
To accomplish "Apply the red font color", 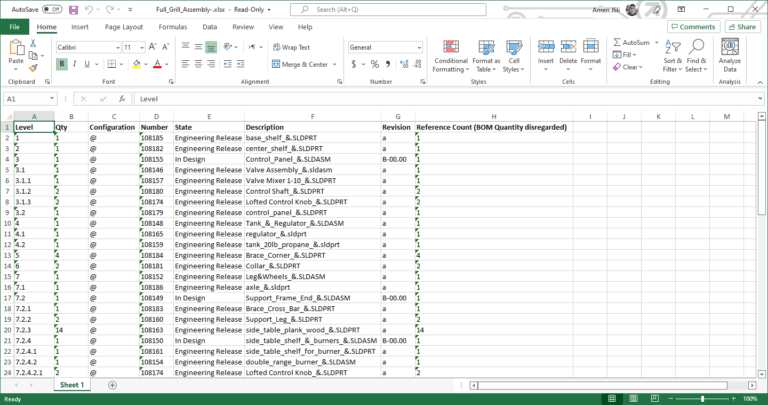I will coord(157,64).
